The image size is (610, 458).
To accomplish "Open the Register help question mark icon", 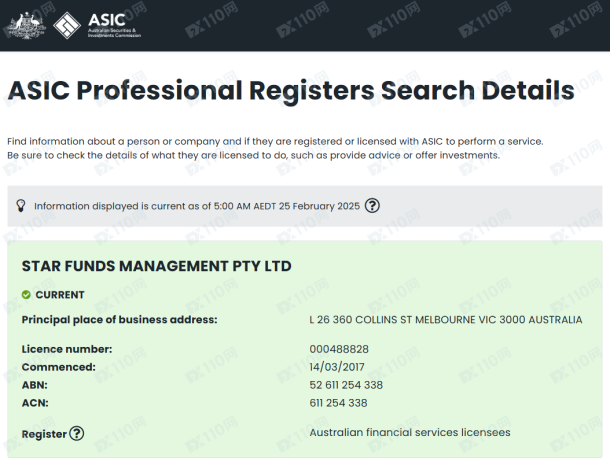I will coord(77,433).
